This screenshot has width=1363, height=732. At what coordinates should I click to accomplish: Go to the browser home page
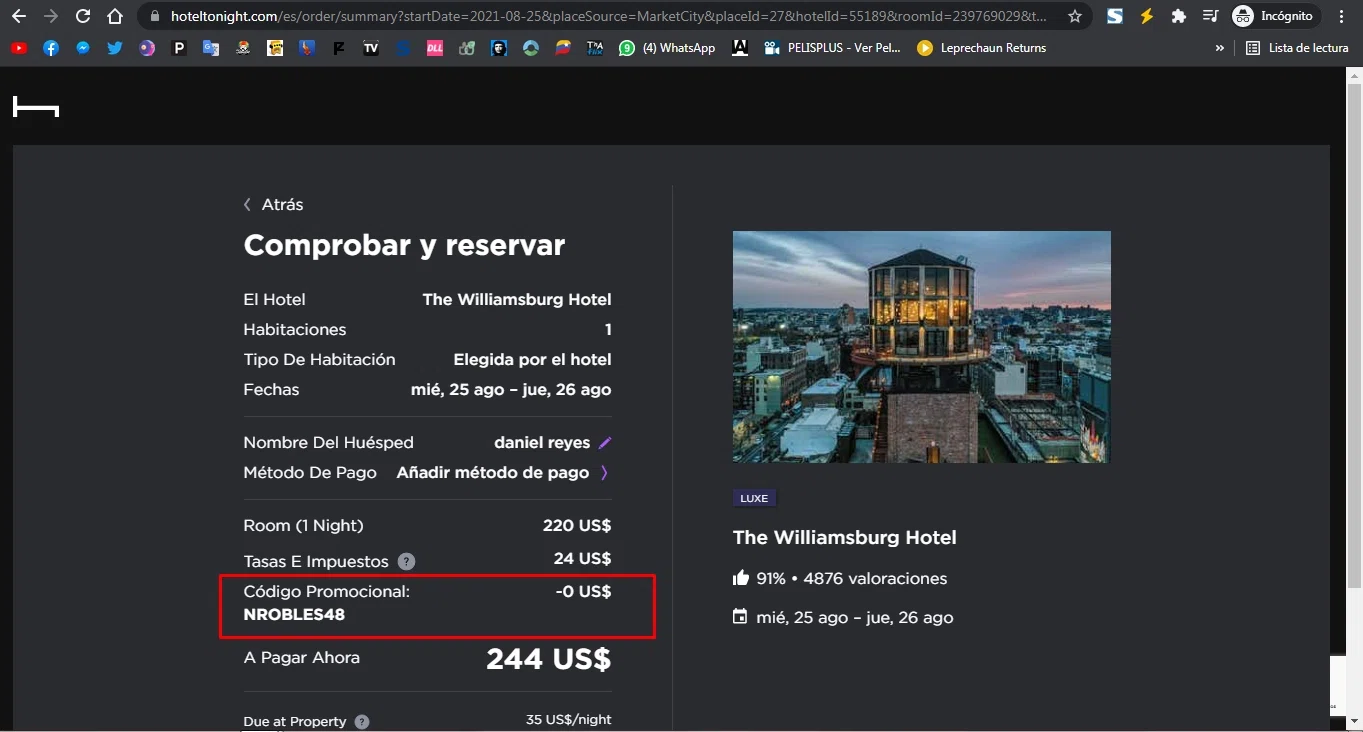[115, 16]
